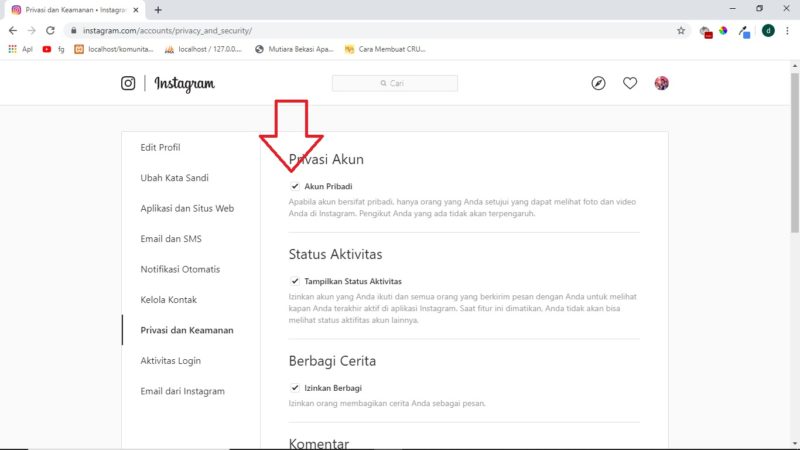Open Email dan SMS section
This screenshot has height=450, width=800.
tap(171, 239)
